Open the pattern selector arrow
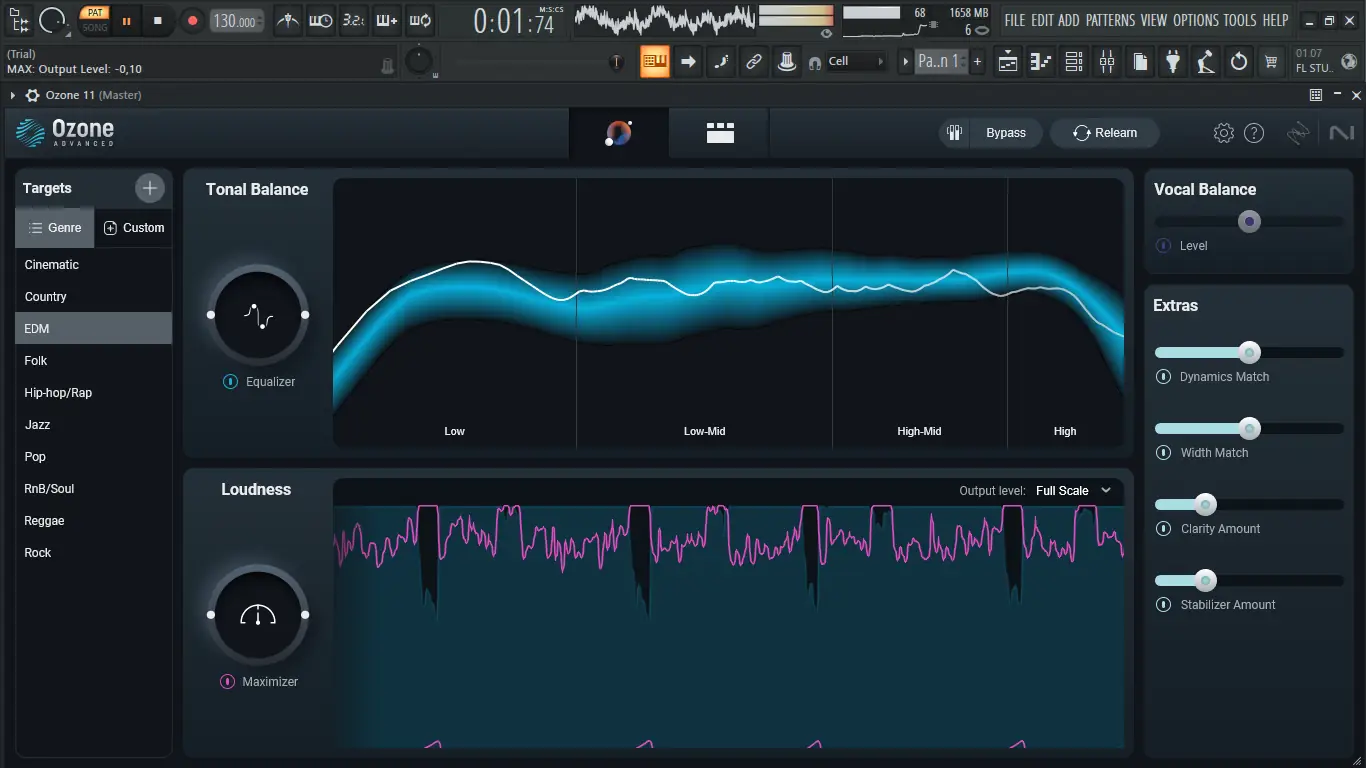The image size is (1366, 768). (x=906, y=62)
